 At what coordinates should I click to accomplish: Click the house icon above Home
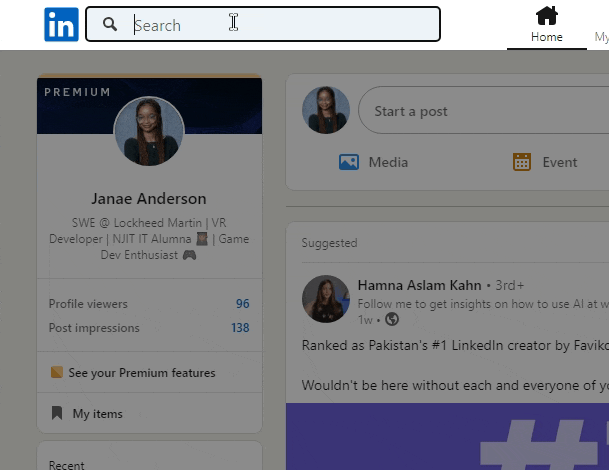click(x=546, y=16)
